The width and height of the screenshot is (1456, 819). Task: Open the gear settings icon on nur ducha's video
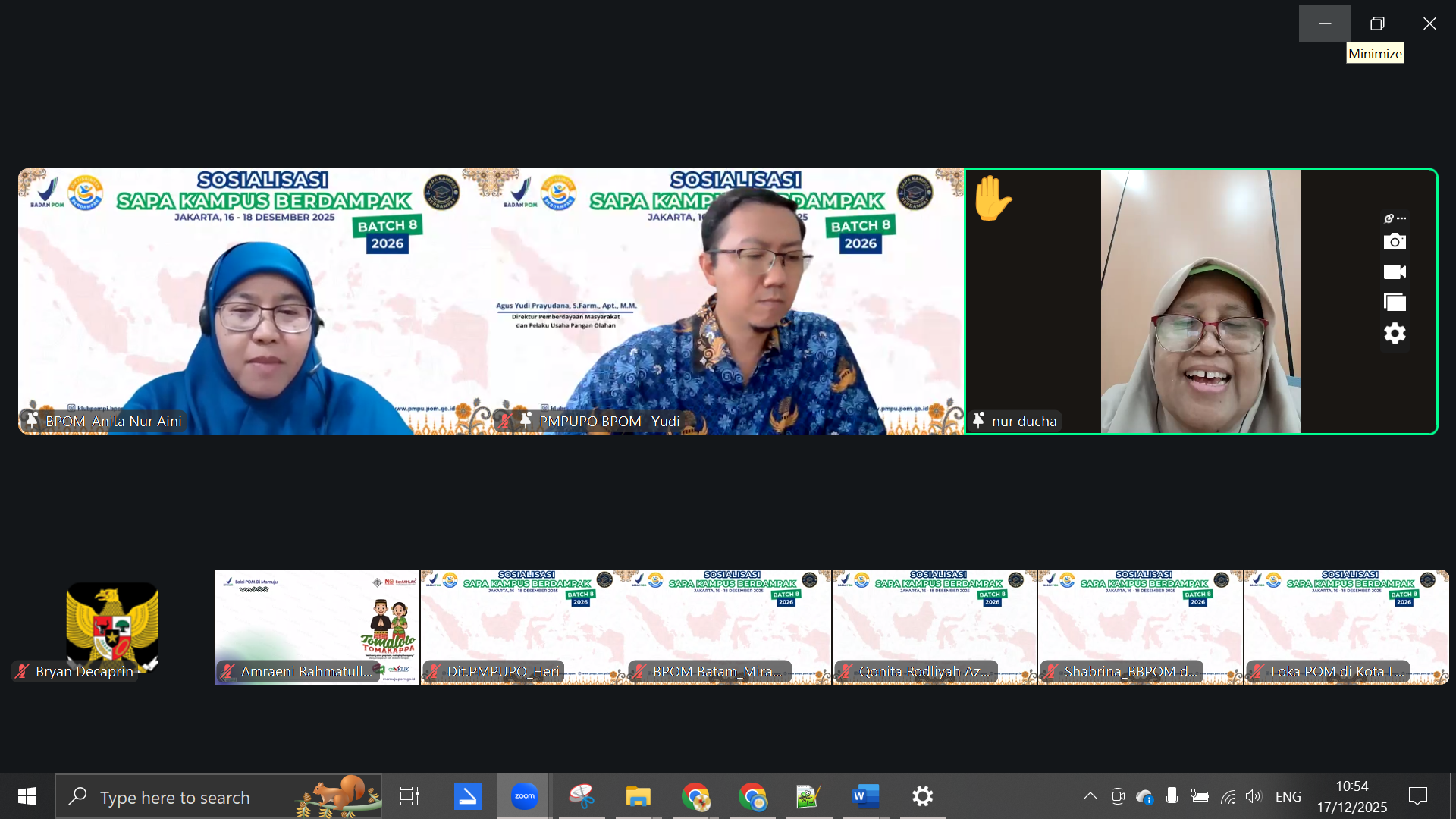[1394, 334]
